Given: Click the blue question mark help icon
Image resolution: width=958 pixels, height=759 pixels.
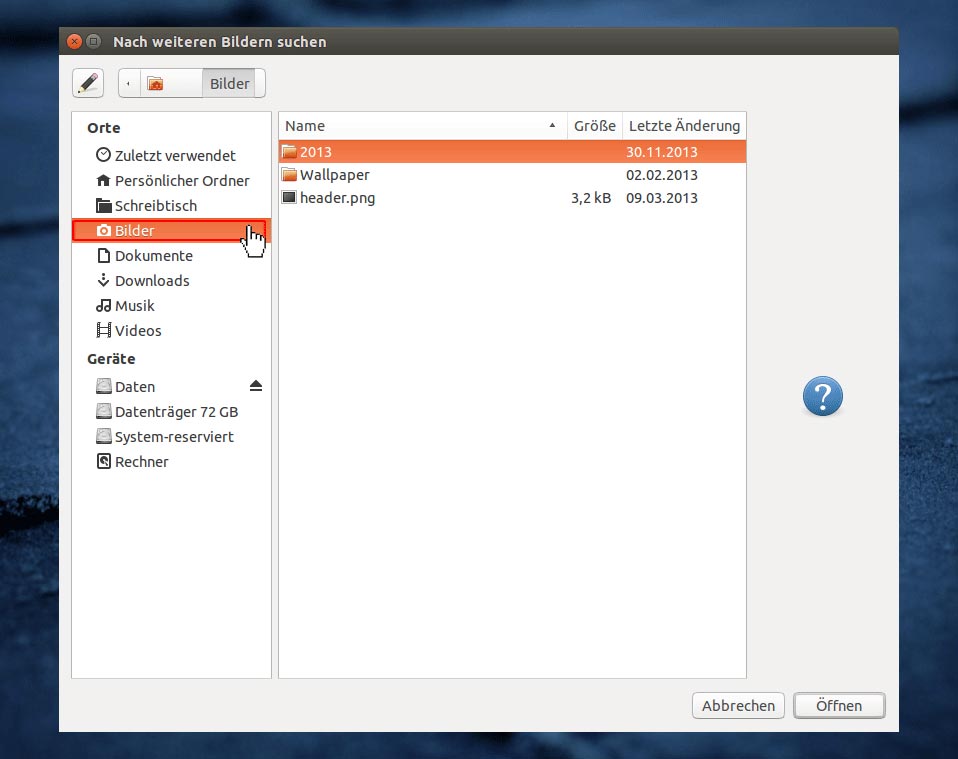Looking at the screenshot, I should pyautogui.click(x=822, y=396).
